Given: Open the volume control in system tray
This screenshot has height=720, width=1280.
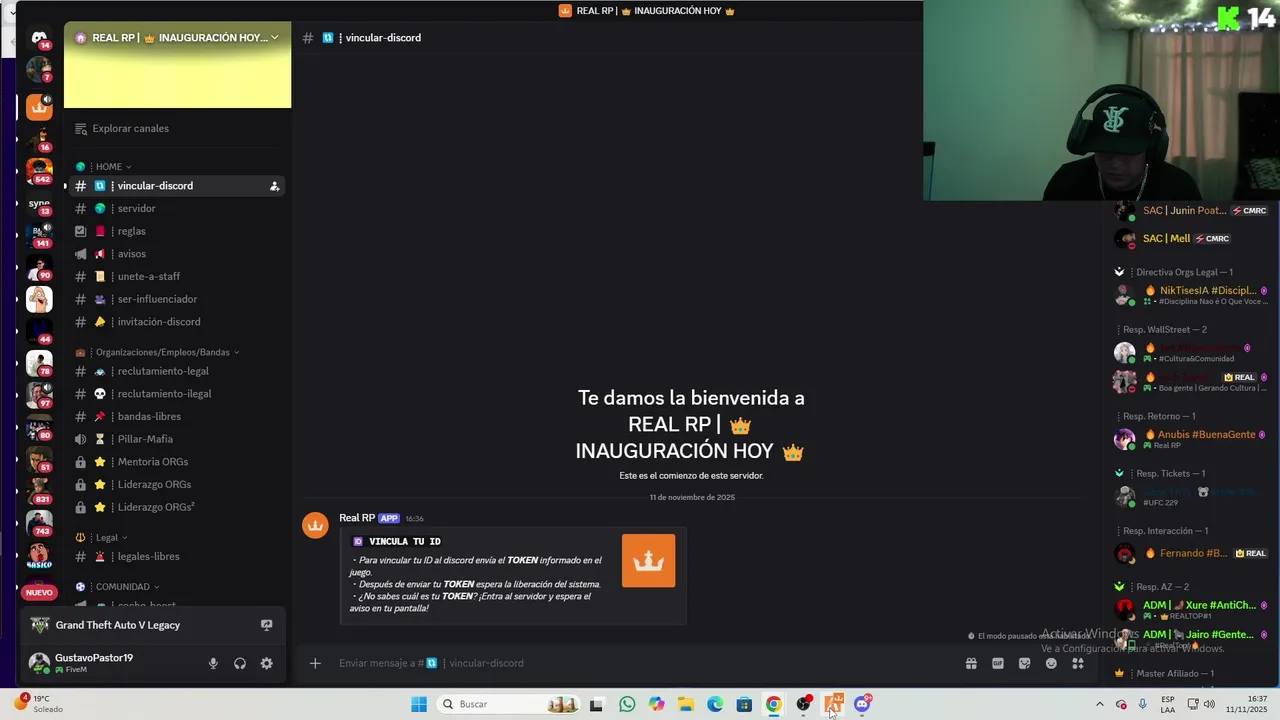Looking at the screenshot, I should [1210, 704].
